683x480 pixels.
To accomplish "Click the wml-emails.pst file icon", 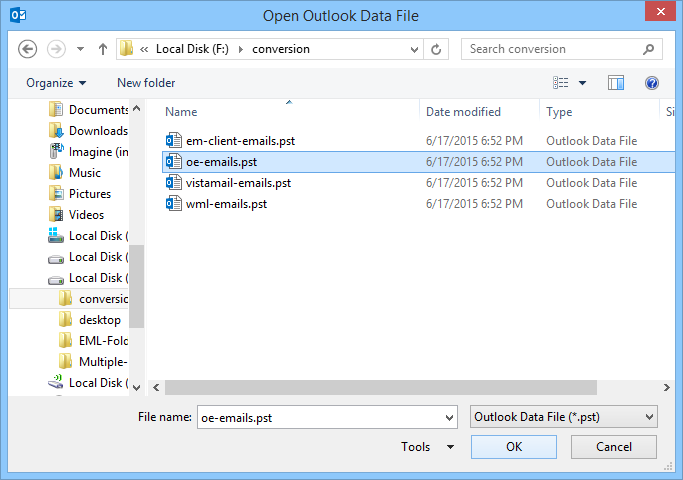I will [x=174, y=203].
